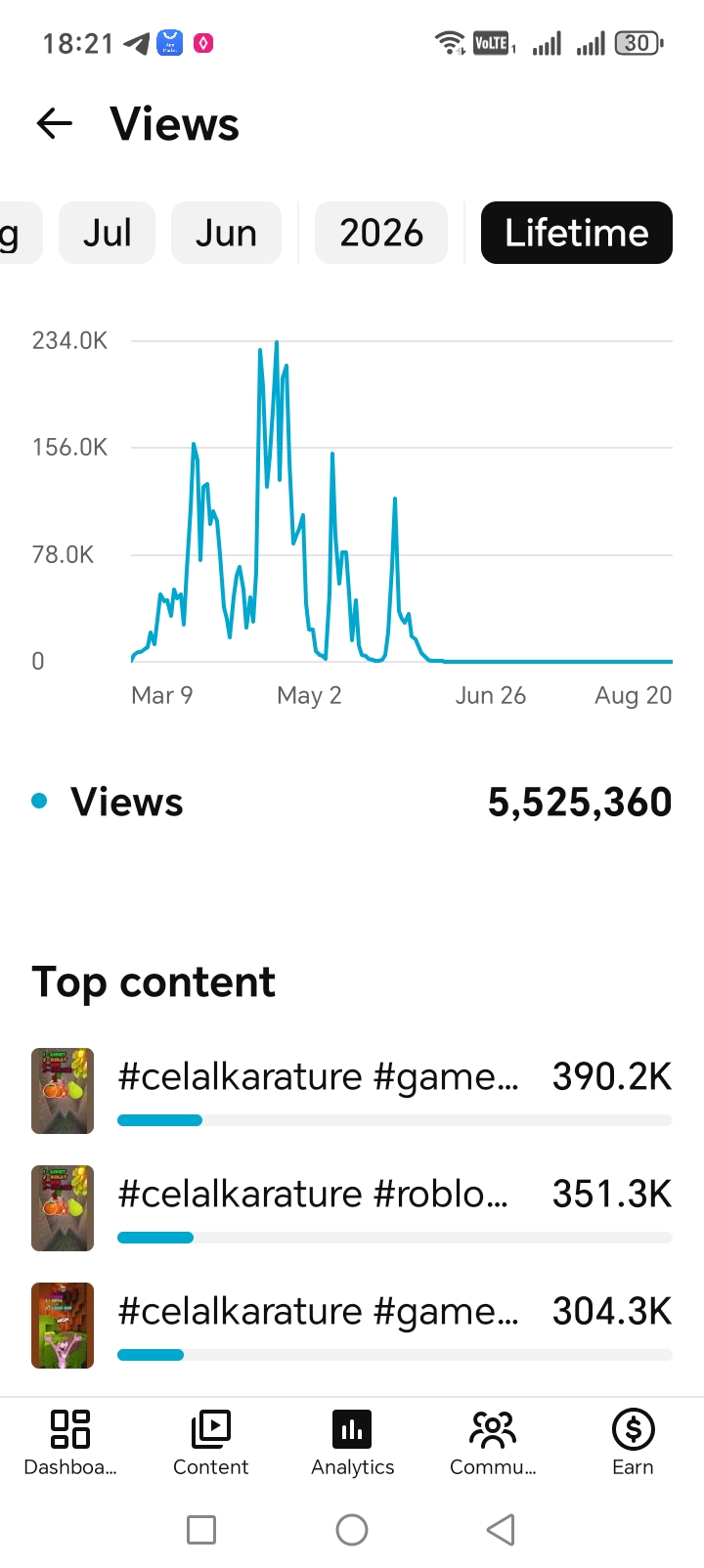
Task: Tap the highest peak on the views chart
Action: click(x=277, y=342)
